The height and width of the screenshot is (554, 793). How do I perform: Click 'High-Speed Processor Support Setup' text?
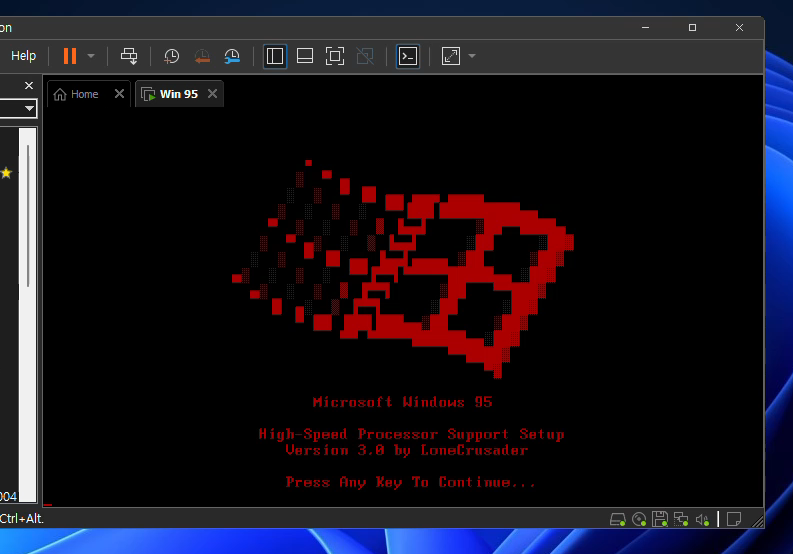tap(411, 434)
